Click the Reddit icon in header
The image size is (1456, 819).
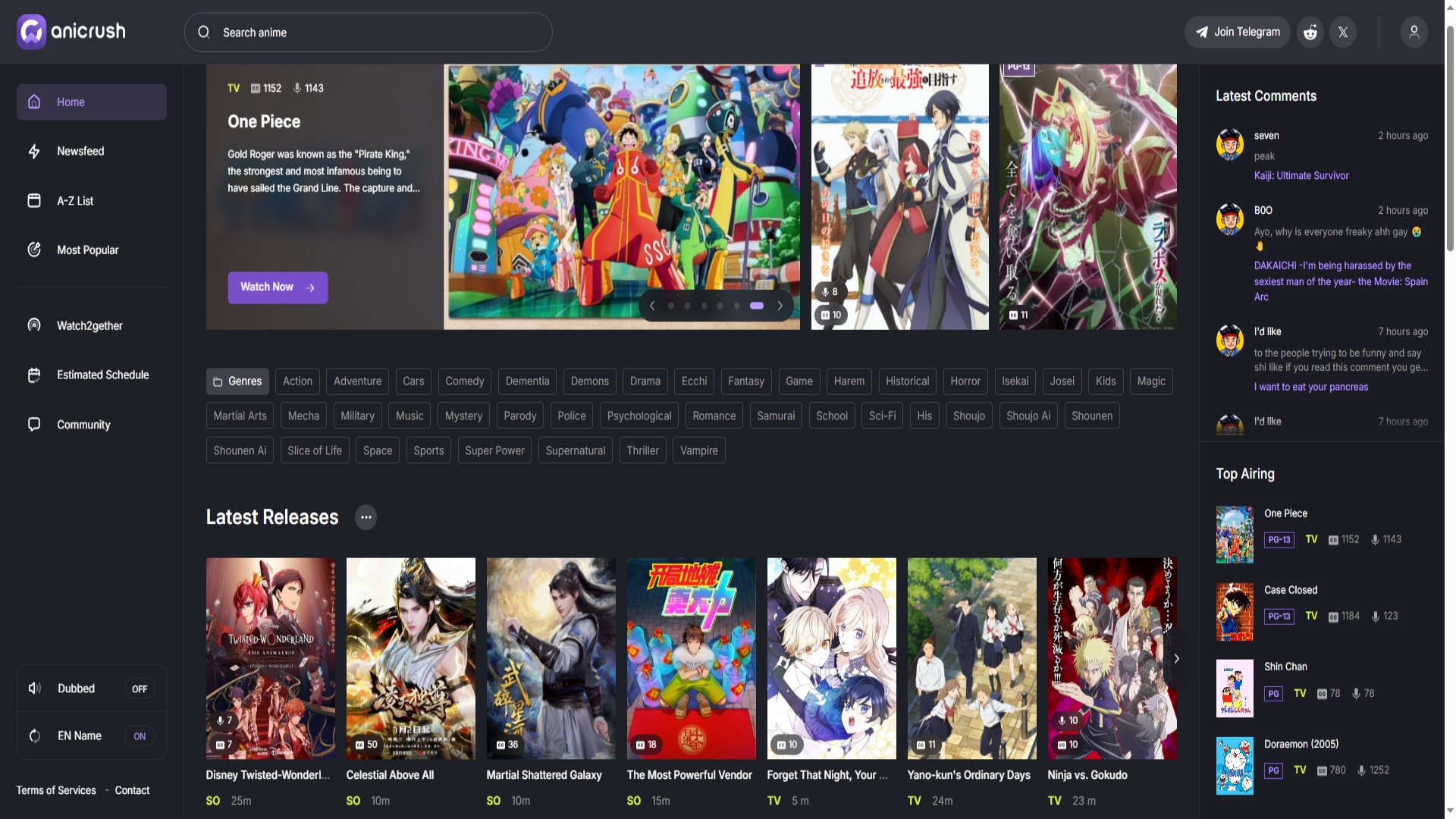tap(1310, 32)
